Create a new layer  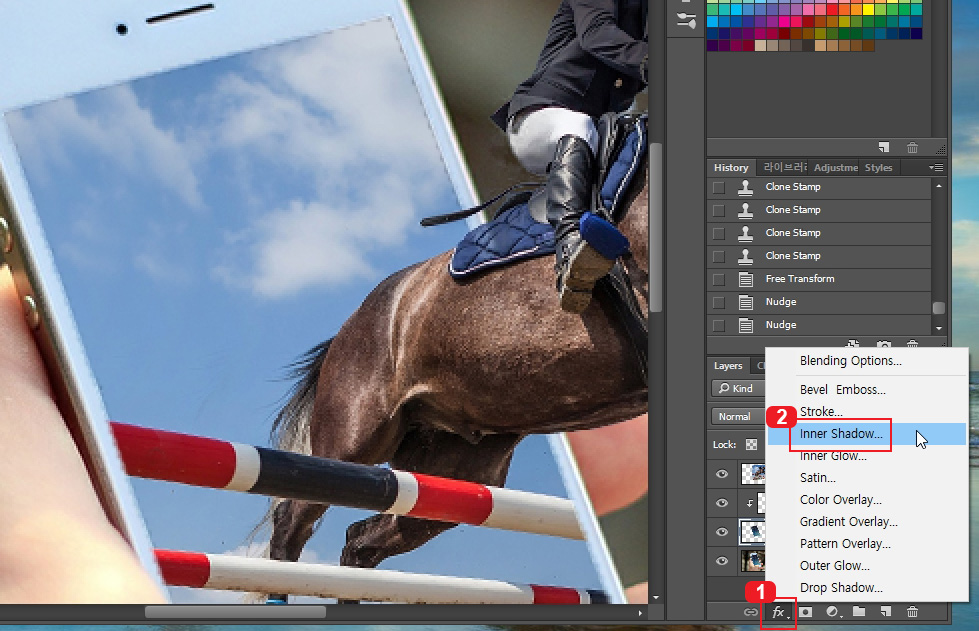[x=885, y=611]
